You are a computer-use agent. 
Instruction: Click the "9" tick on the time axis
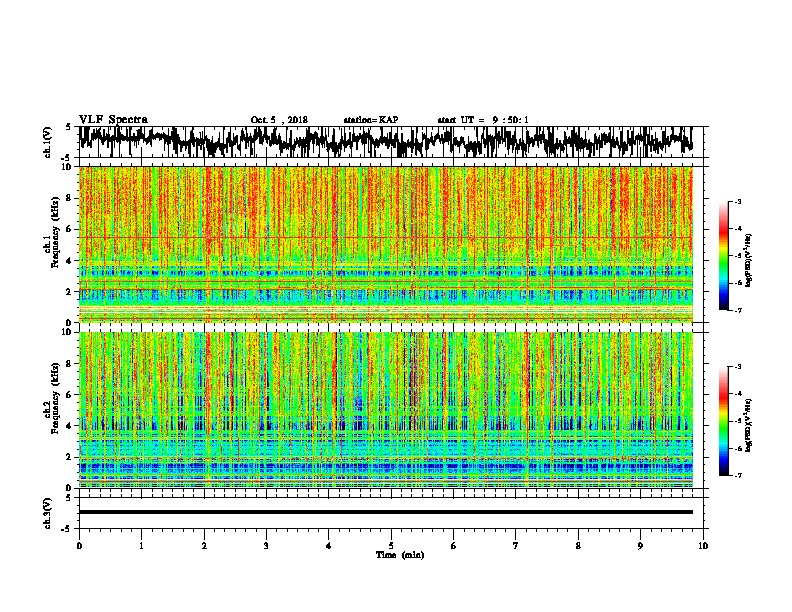click(640, 545)
